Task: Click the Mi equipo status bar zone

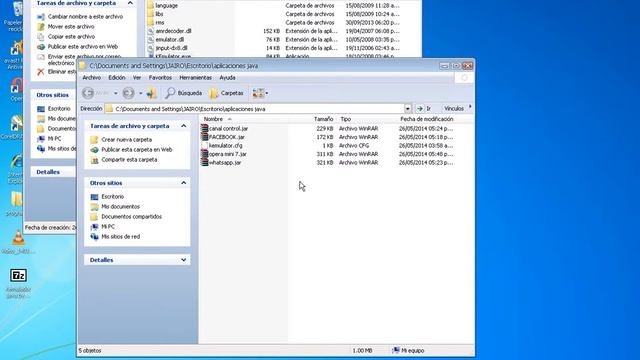Action: [409, 351]
